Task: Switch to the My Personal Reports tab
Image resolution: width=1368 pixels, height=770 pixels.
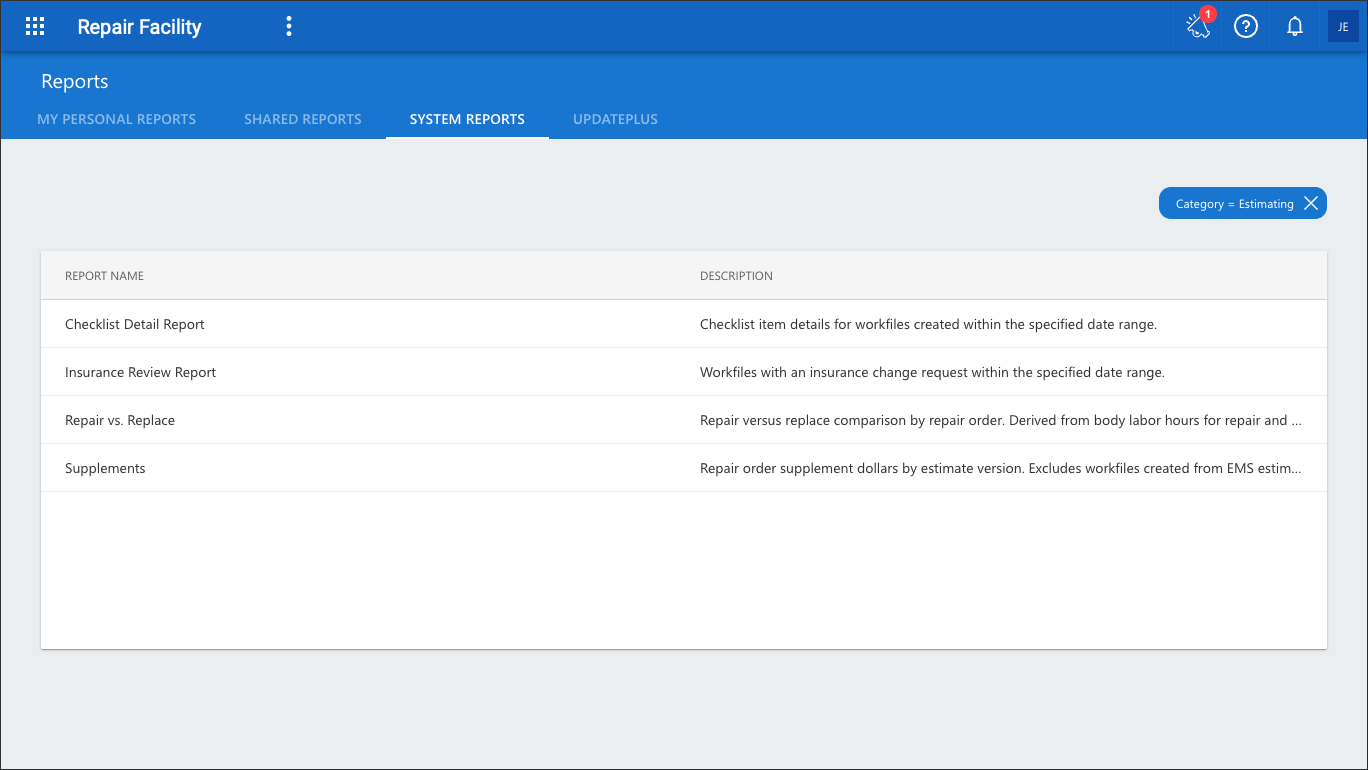Action: click(x=117, y=119)
